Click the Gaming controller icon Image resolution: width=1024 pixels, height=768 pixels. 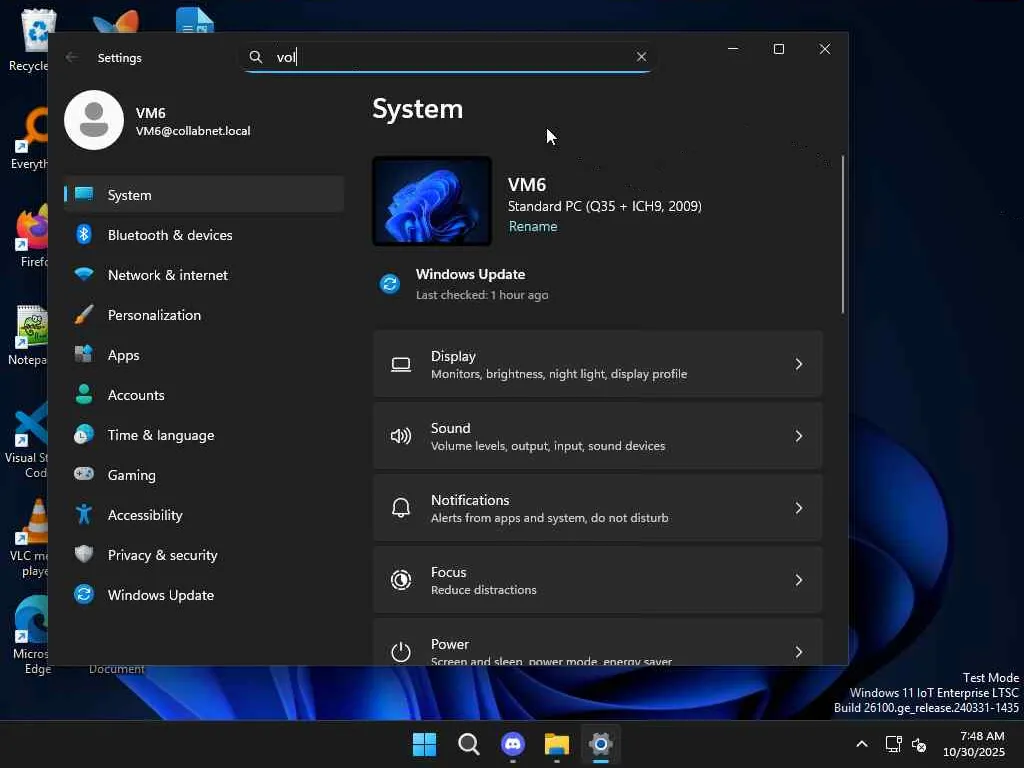tap(85, 475)
